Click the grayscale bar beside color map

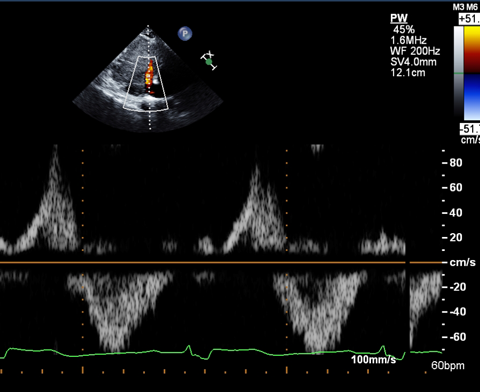tap(459, 72)
